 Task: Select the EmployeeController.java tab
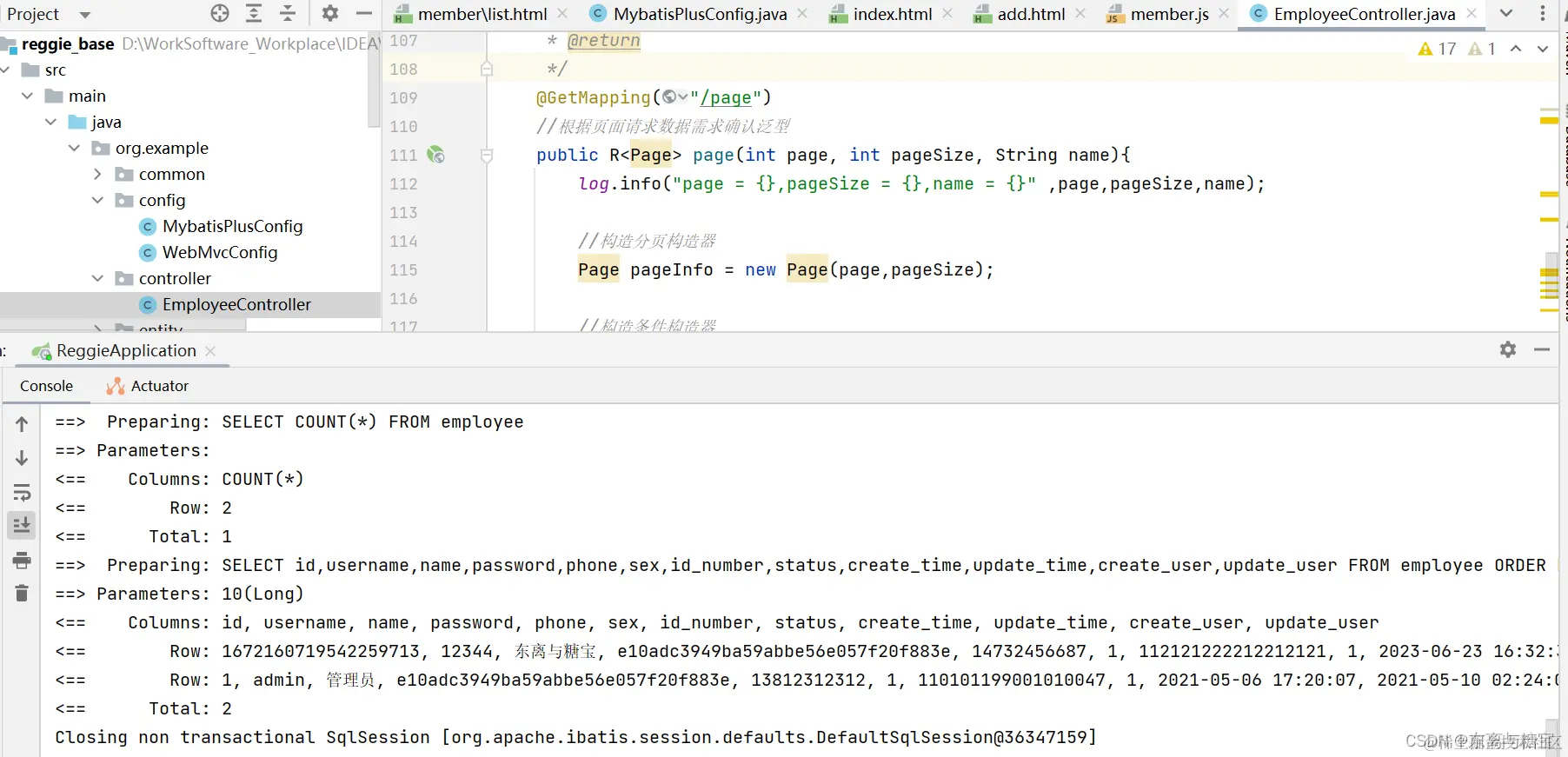click(x=1353, y=14)
